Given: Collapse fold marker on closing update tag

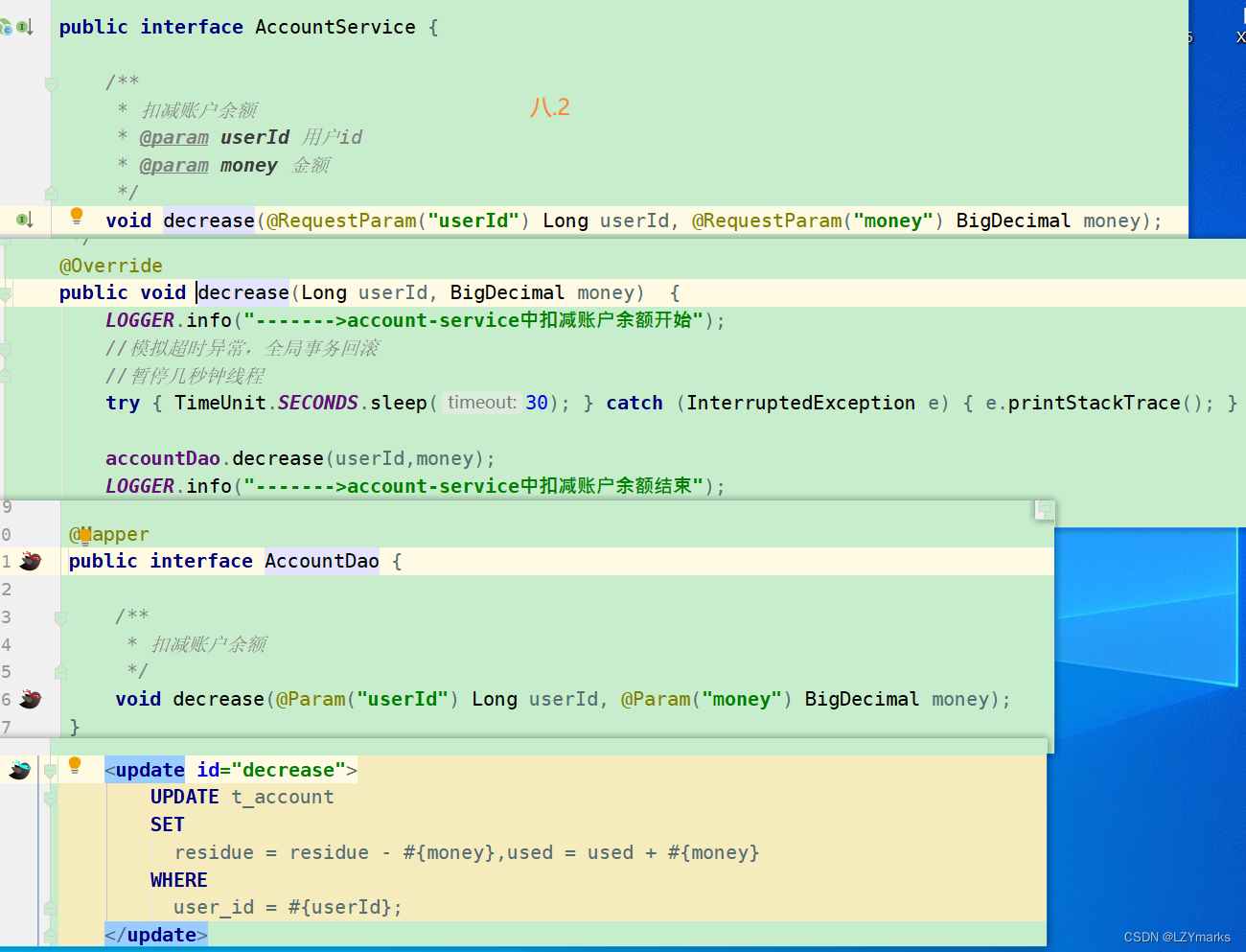Looking at the screenshot, I should click(50, 935).
